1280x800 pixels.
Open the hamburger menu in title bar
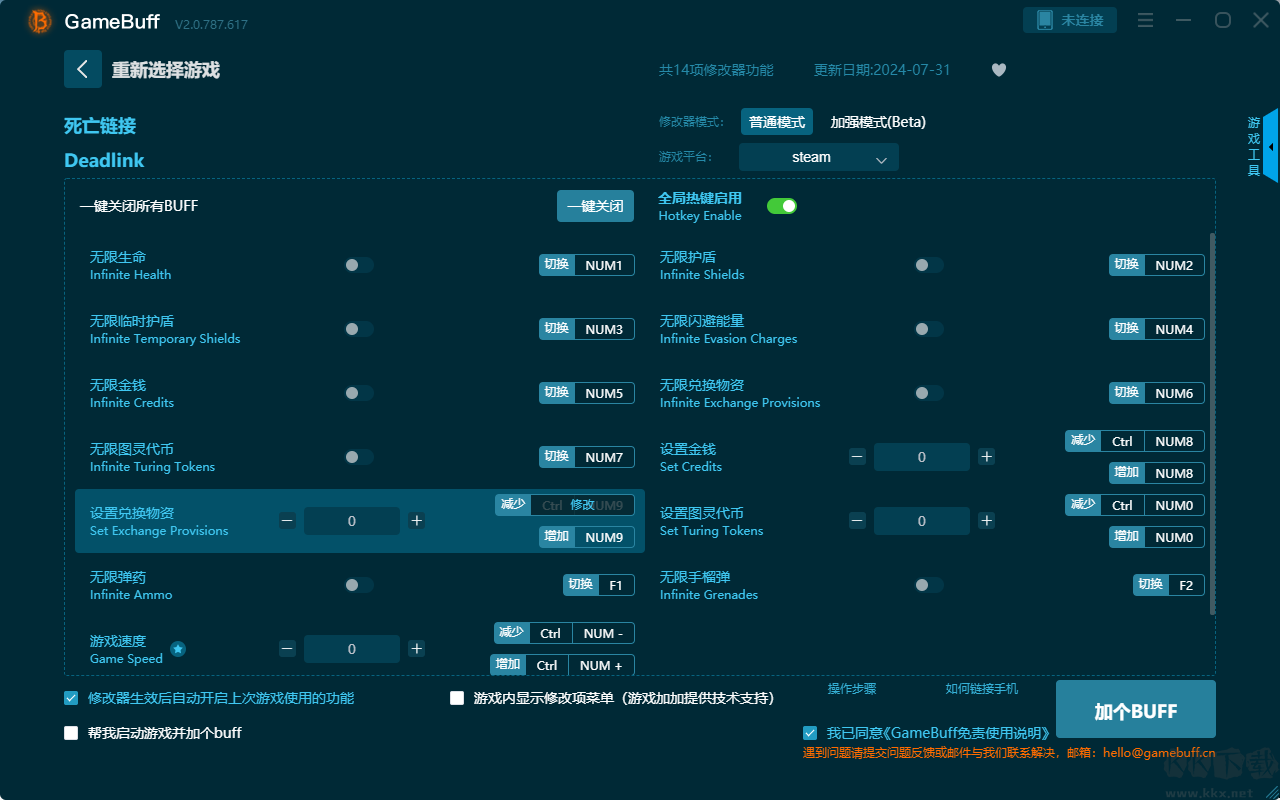(x=1146, y=20)
